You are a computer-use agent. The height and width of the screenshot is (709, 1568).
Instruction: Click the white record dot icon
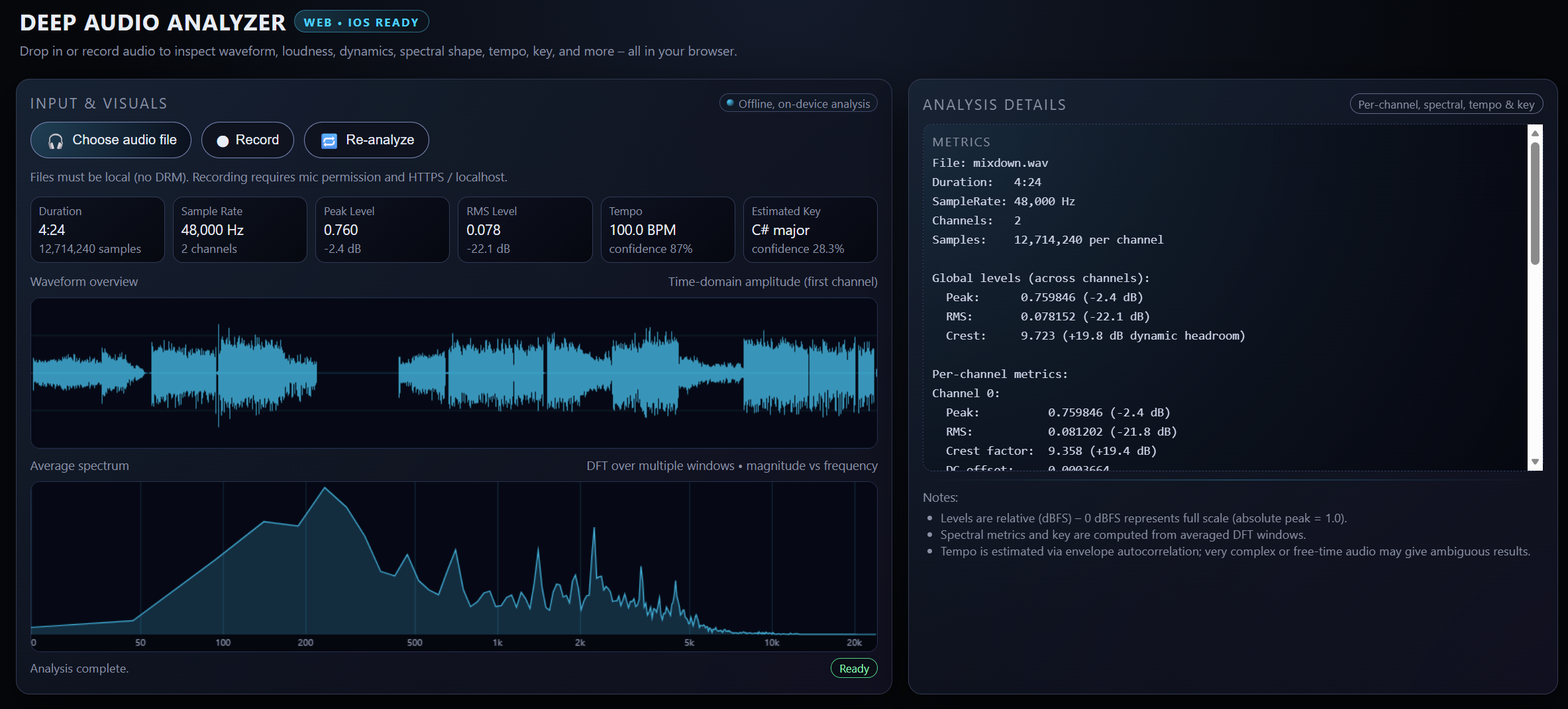coord(223,141)
